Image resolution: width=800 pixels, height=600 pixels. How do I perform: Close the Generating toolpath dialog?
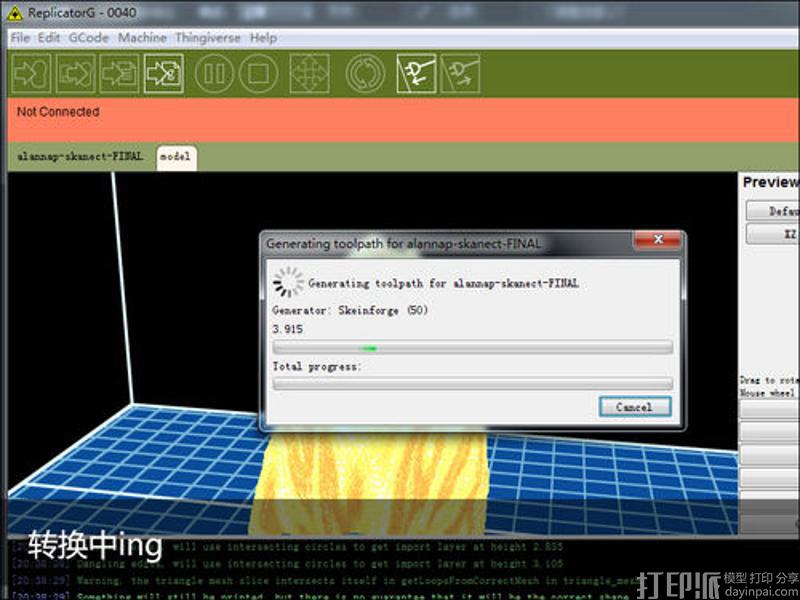[x=659, y=241]
